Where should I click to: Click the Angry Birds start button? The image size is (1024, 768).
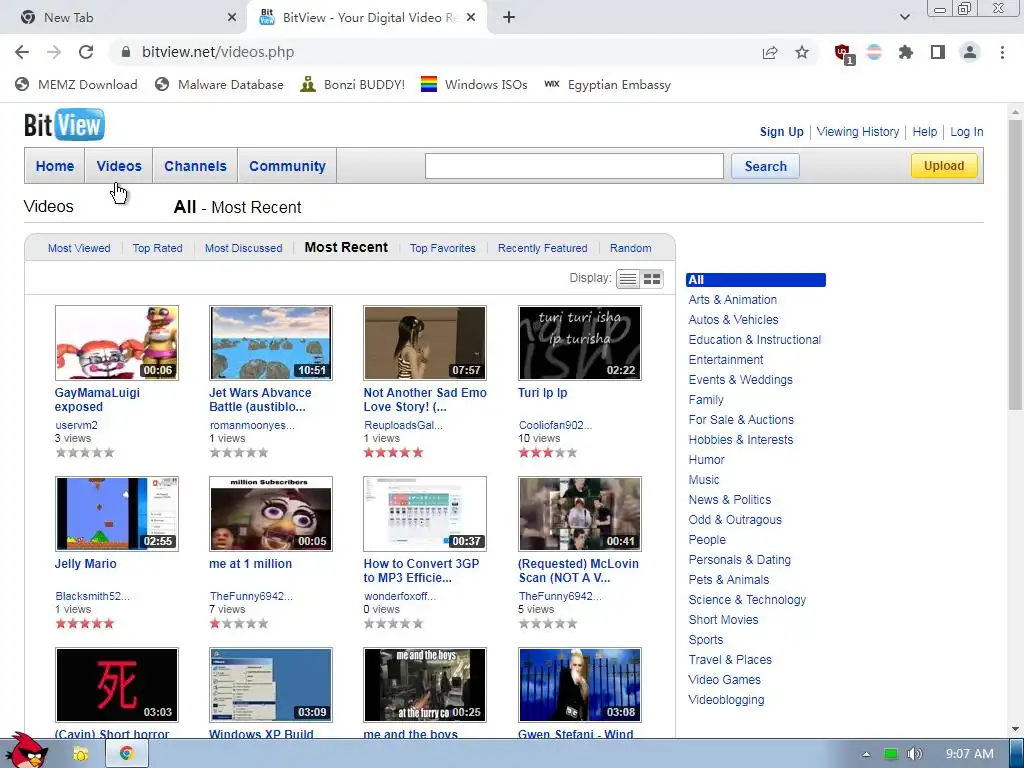click(x=29, y=751)
